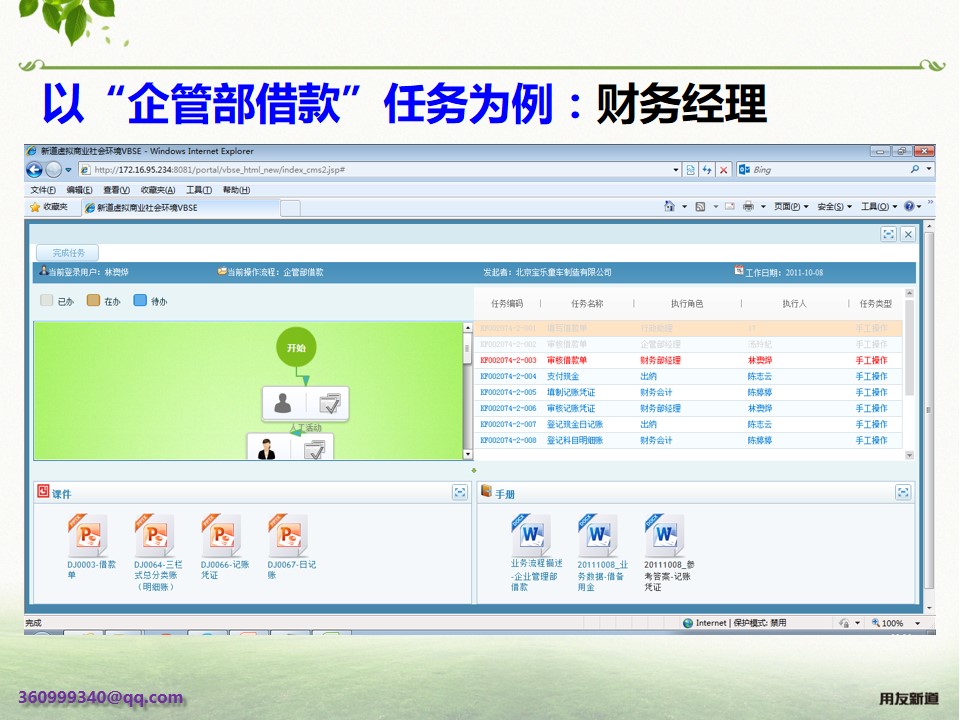The width and height of the screenshot is (960, 720).
Task: Click the blank new tab button
Action: pos(290,208)
